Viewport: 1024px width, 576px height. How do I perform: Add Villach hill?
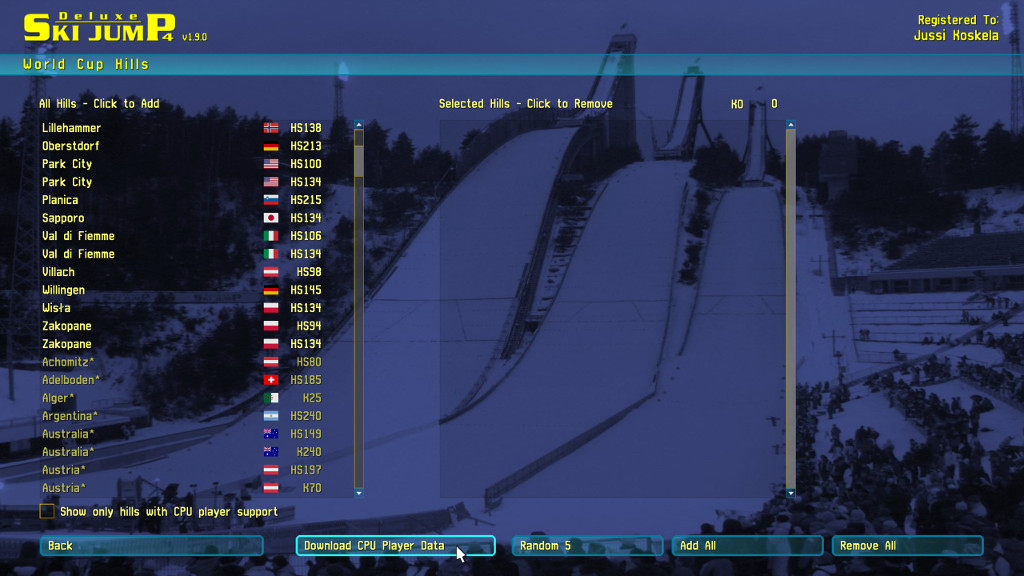(x=182, y=272)
